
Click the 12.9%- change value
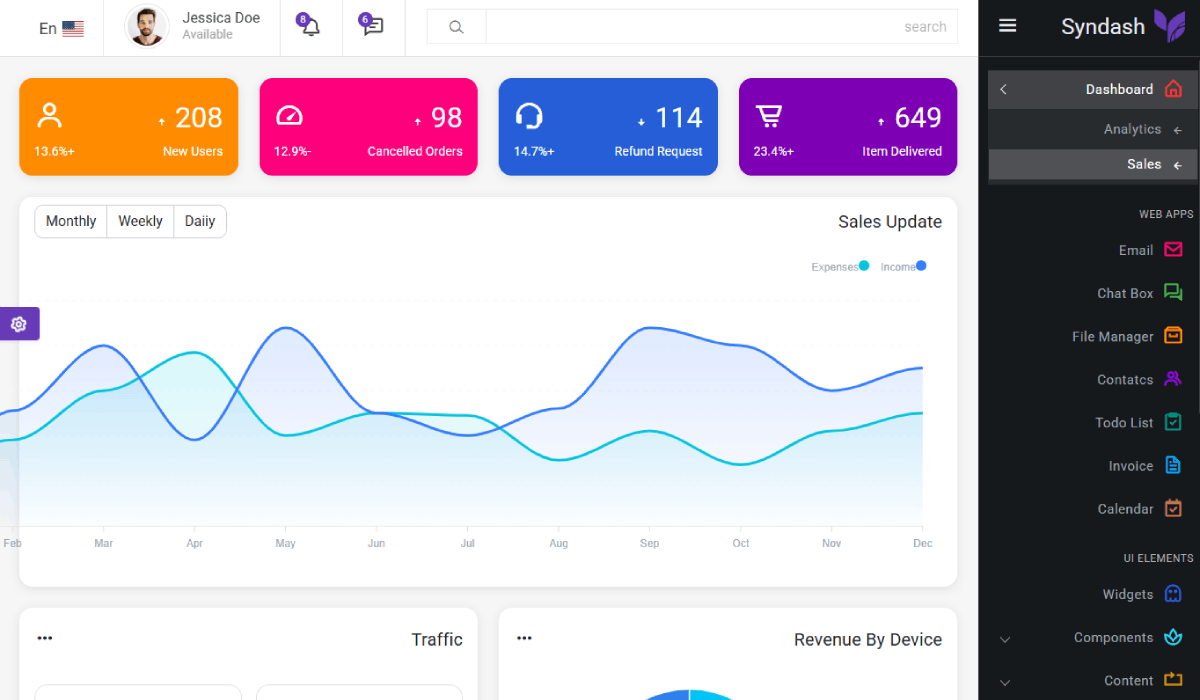click(292, 152)
